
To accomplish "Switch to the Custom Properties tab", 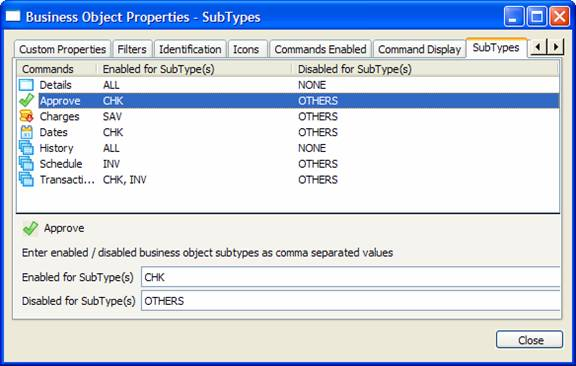I will (62, 49).
